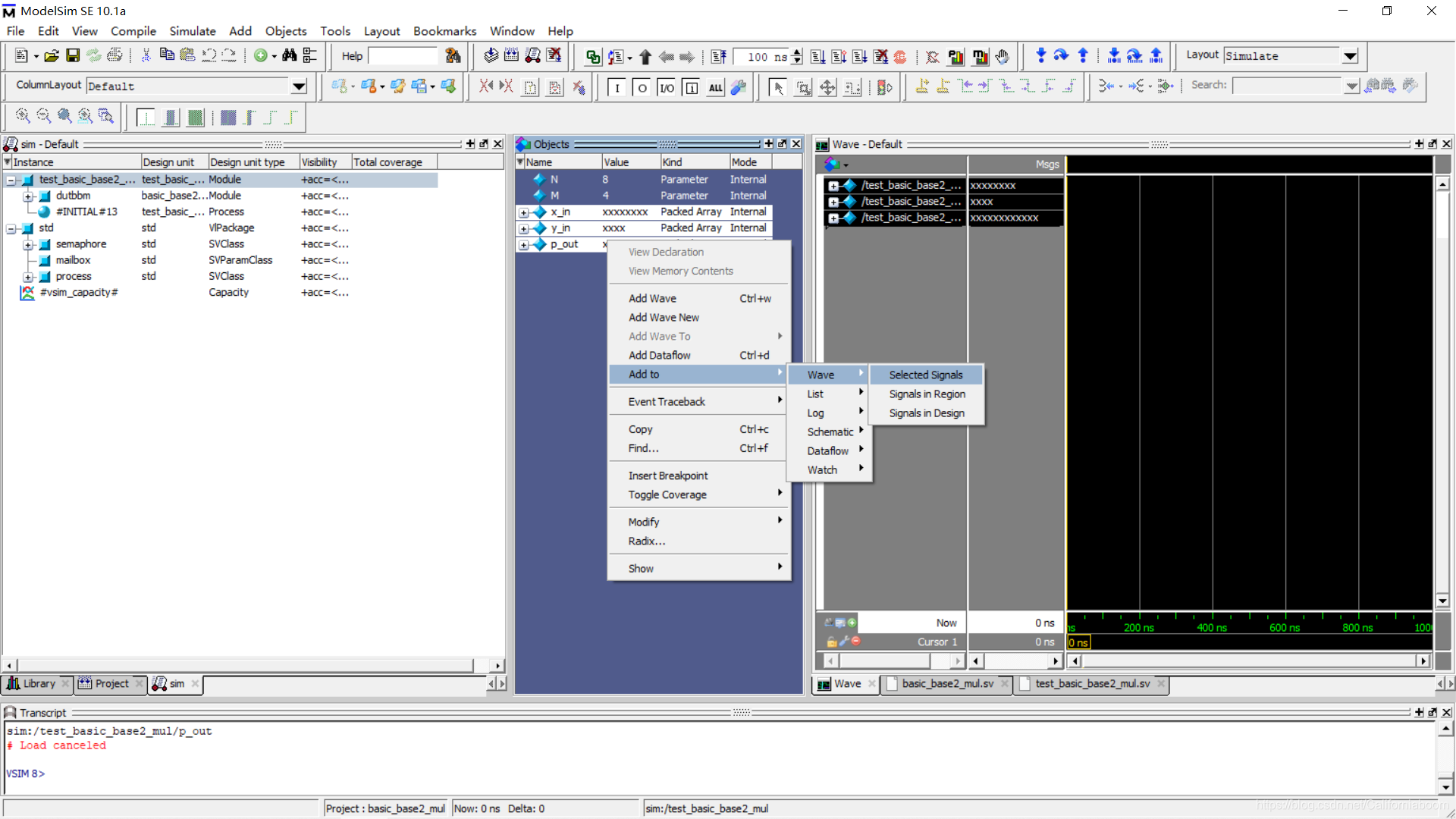Image resolution: width=1456 pixels, height=819 pixels.
Task: Open the ColumnLayout Default dropdown
Action: click(299, 86)
